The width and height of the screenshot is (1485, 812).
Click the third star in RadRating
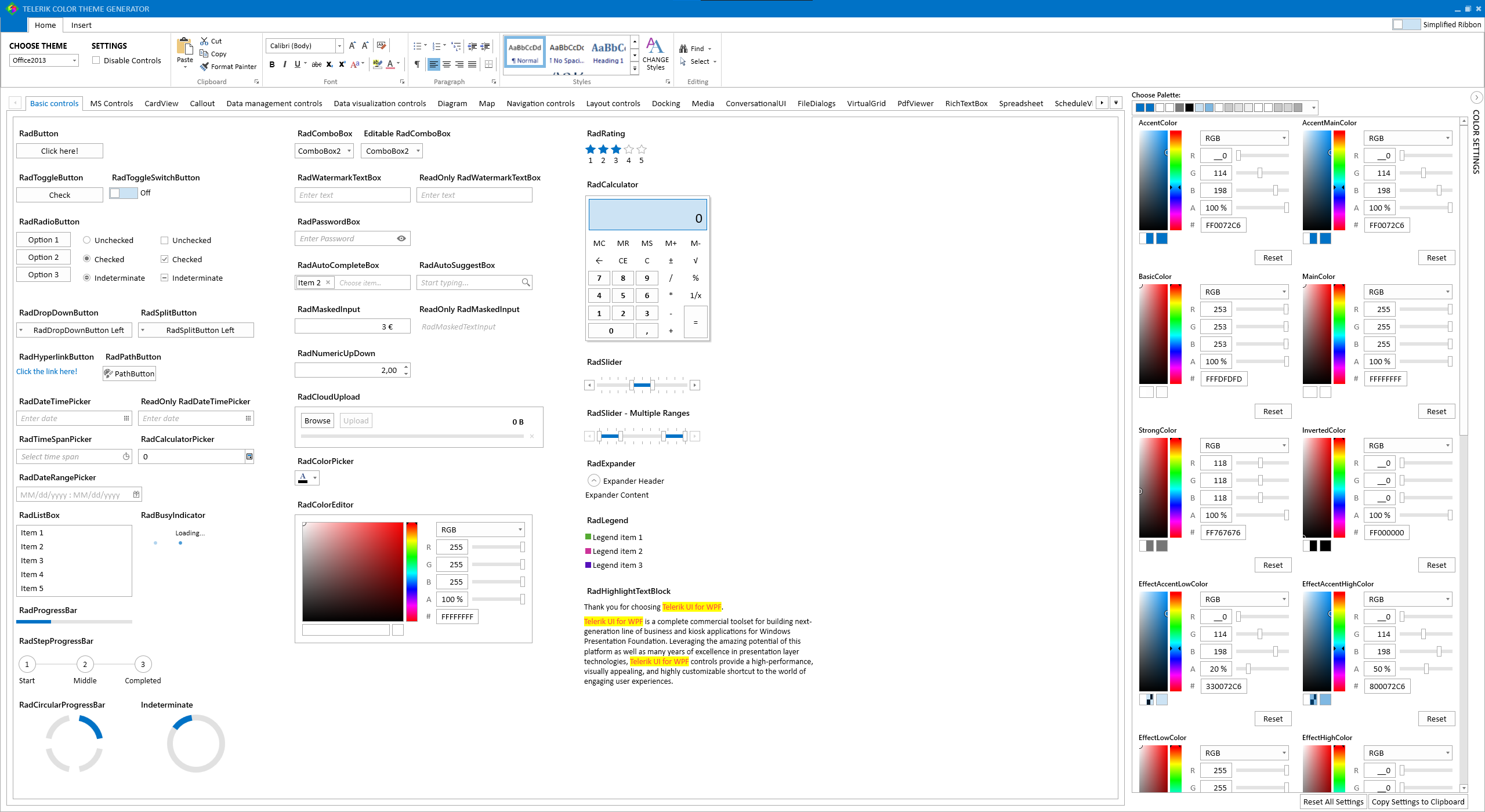pos(616,150)
